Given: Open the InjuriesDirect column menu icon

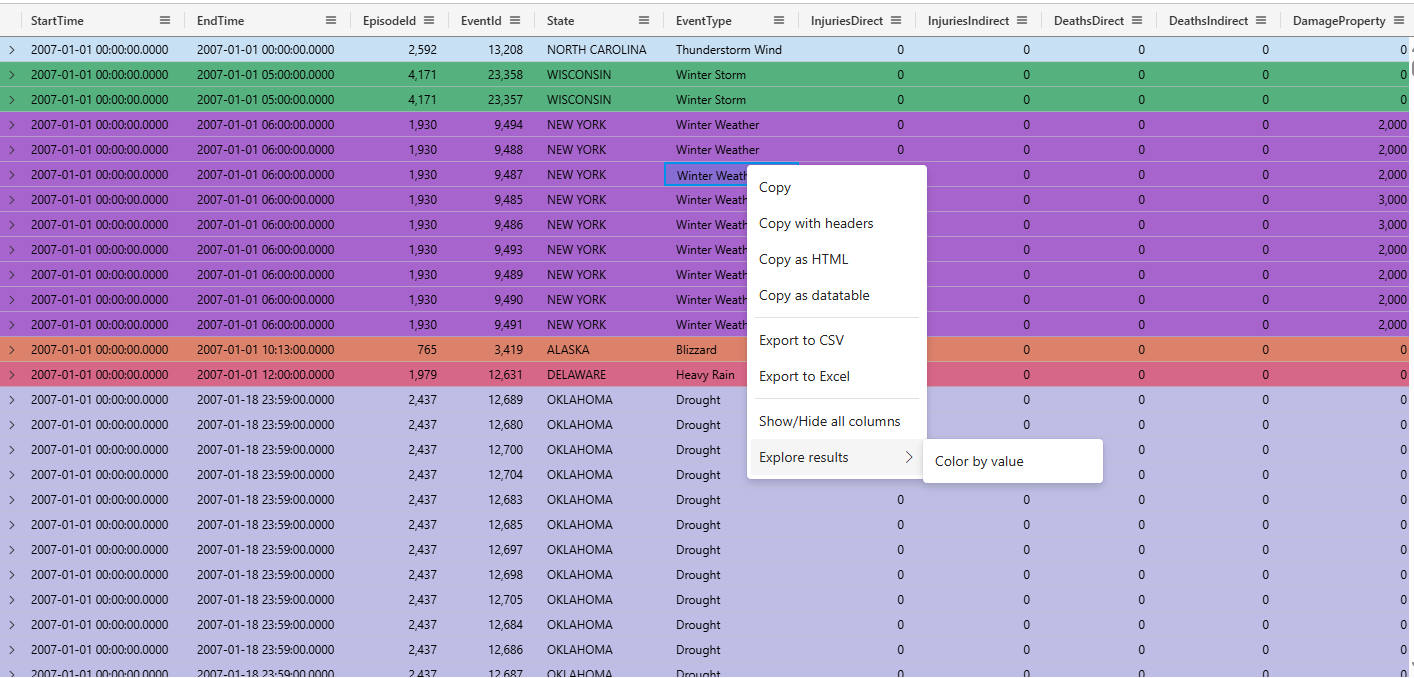Looking at the screenshot, I should coord(896,20).
